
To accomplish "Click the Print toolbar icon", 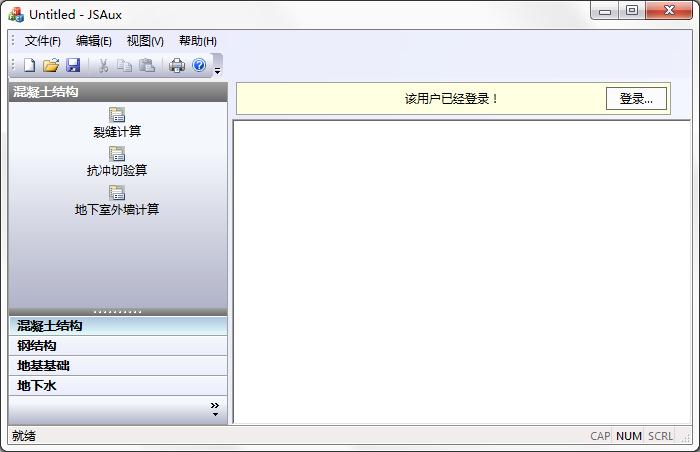I will pyautogui.click(x=177, y=65).
